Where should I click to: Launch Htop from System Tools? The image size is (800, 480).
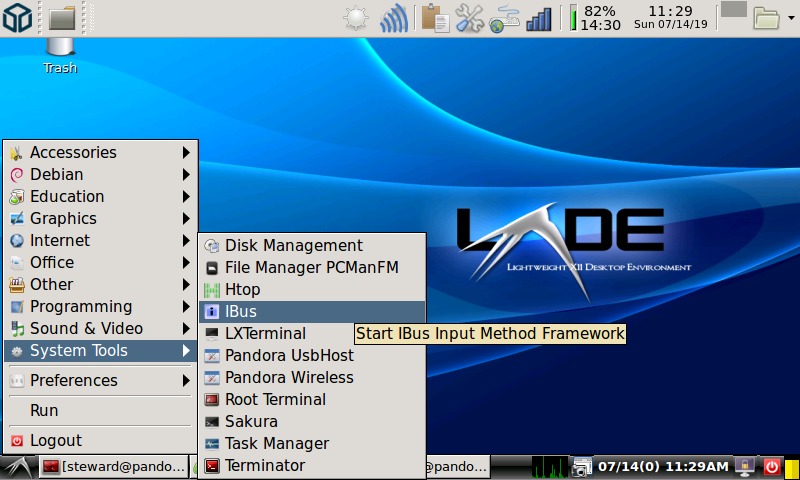point(312,289)
